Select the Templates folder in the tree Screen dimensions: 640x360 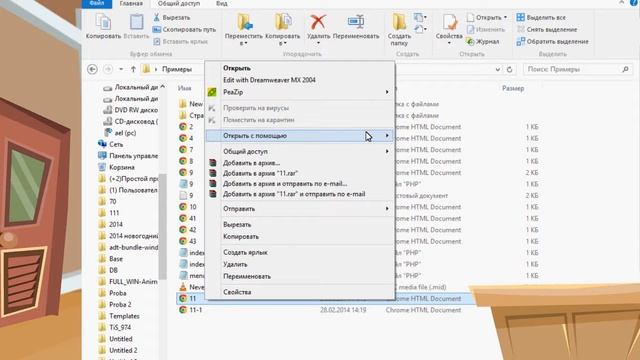click(x=119, y=316)
